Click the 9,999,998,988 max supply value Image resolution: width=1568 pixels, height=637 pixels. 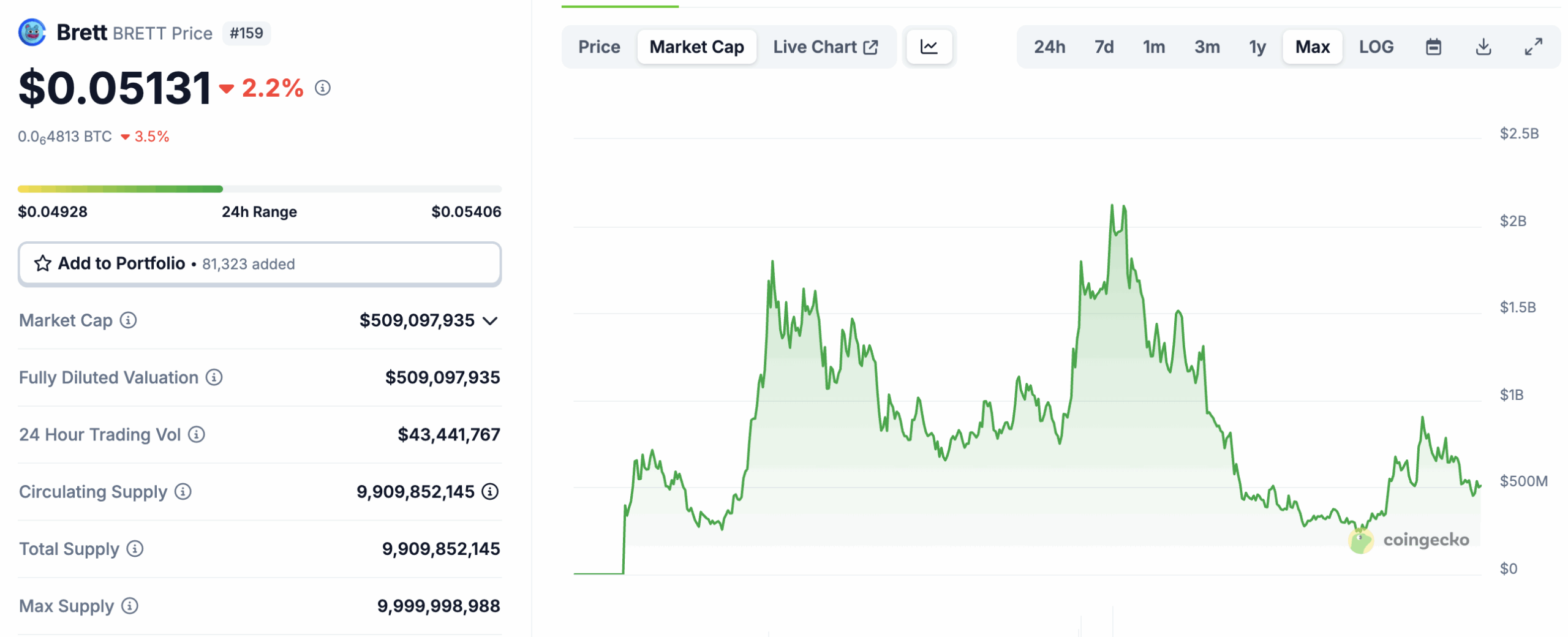[439, 606]
